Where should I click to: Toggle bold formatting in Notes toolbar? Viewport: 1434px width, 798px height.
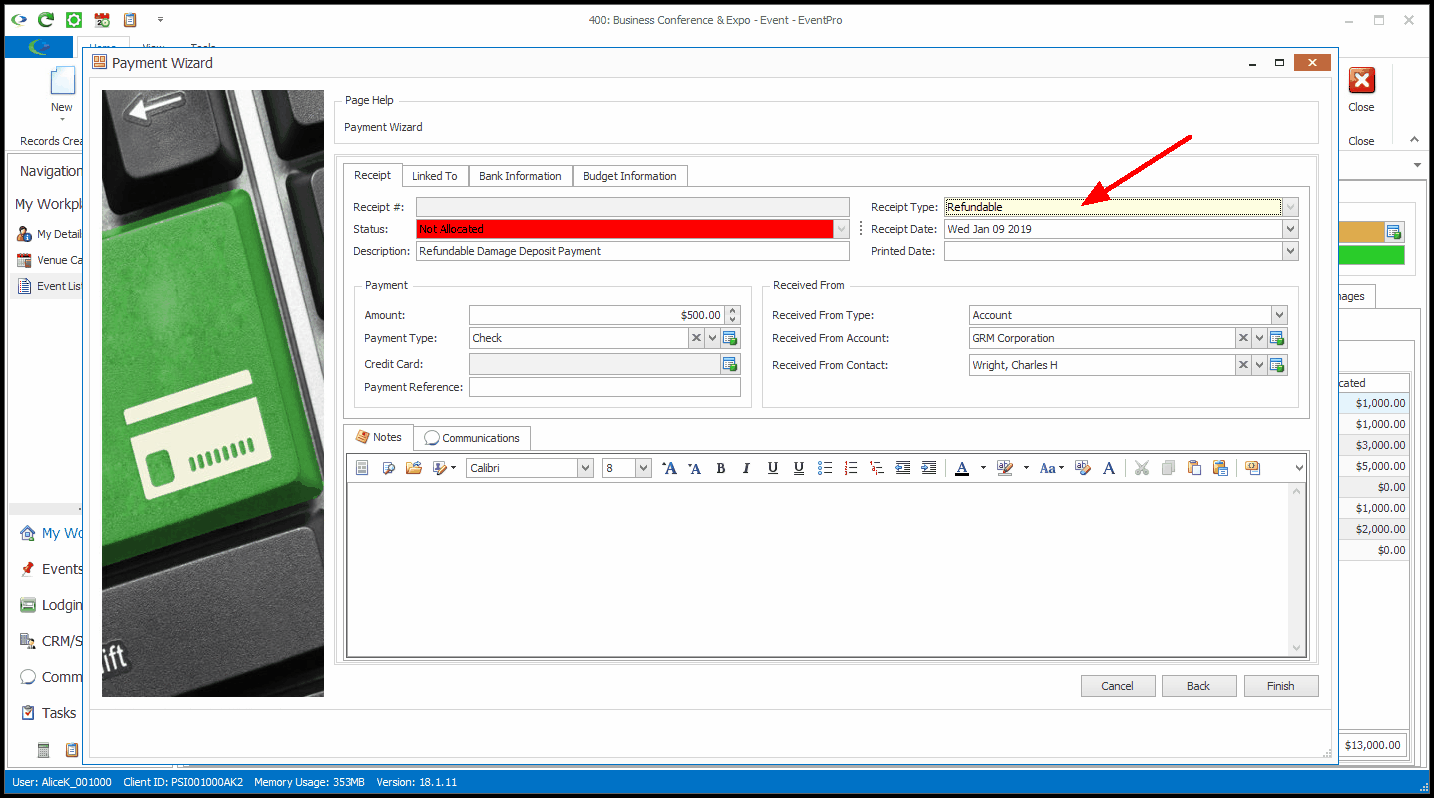click(720, 468)
